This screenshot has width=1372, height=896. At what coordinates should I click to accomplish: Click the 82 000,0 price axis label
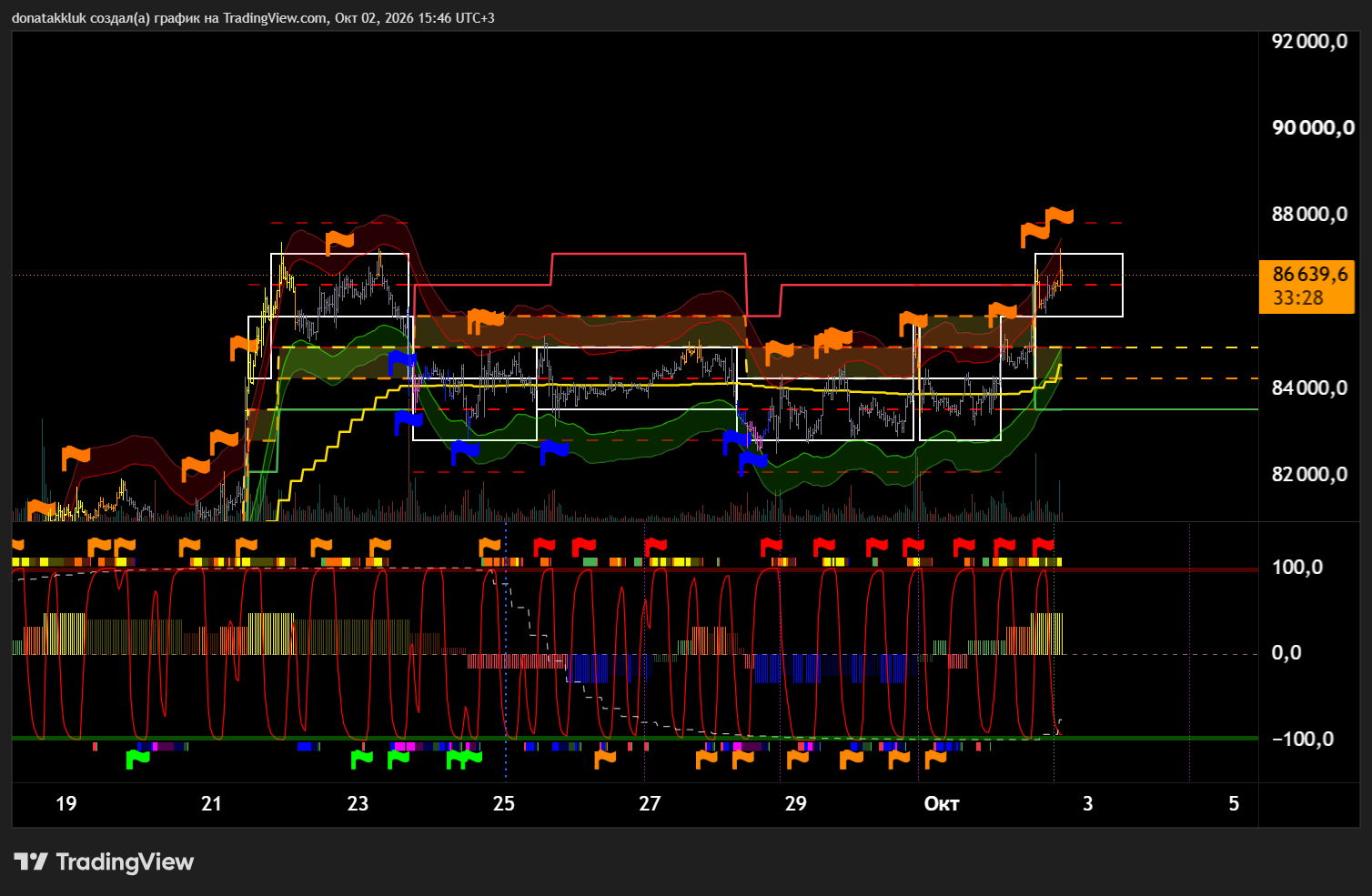(1309, 474)
